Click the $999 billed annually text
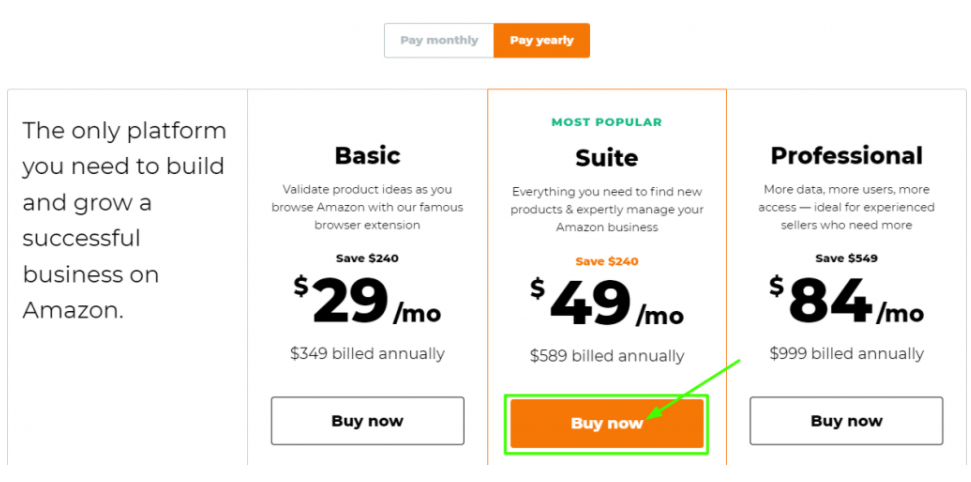The height and width of the screenshot is (482, 971). pos(847,354)
